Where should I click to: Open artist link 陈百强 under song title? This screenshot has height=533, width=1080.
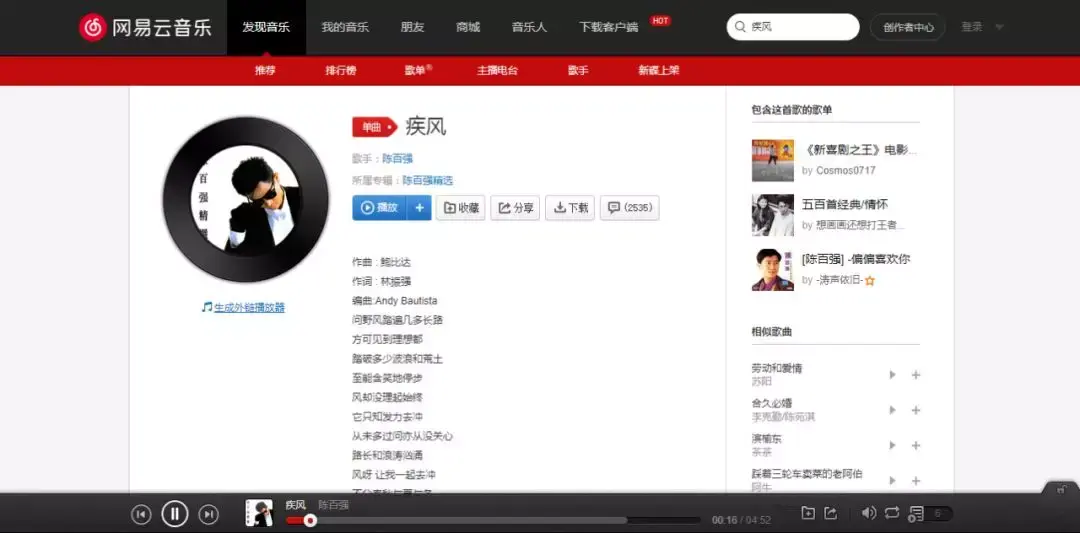tap(397, 158)
